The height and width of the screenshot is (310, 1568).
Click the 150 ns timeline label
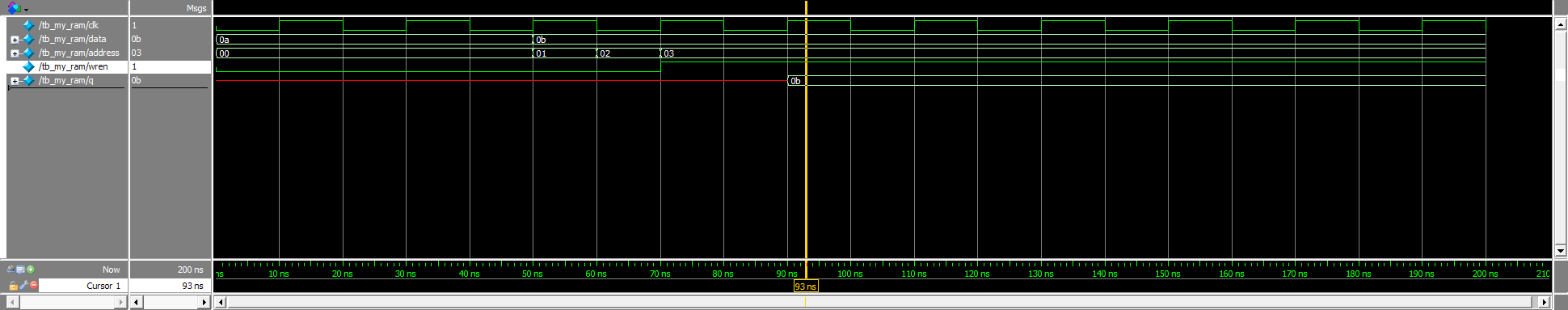[x=1167, y=274]
